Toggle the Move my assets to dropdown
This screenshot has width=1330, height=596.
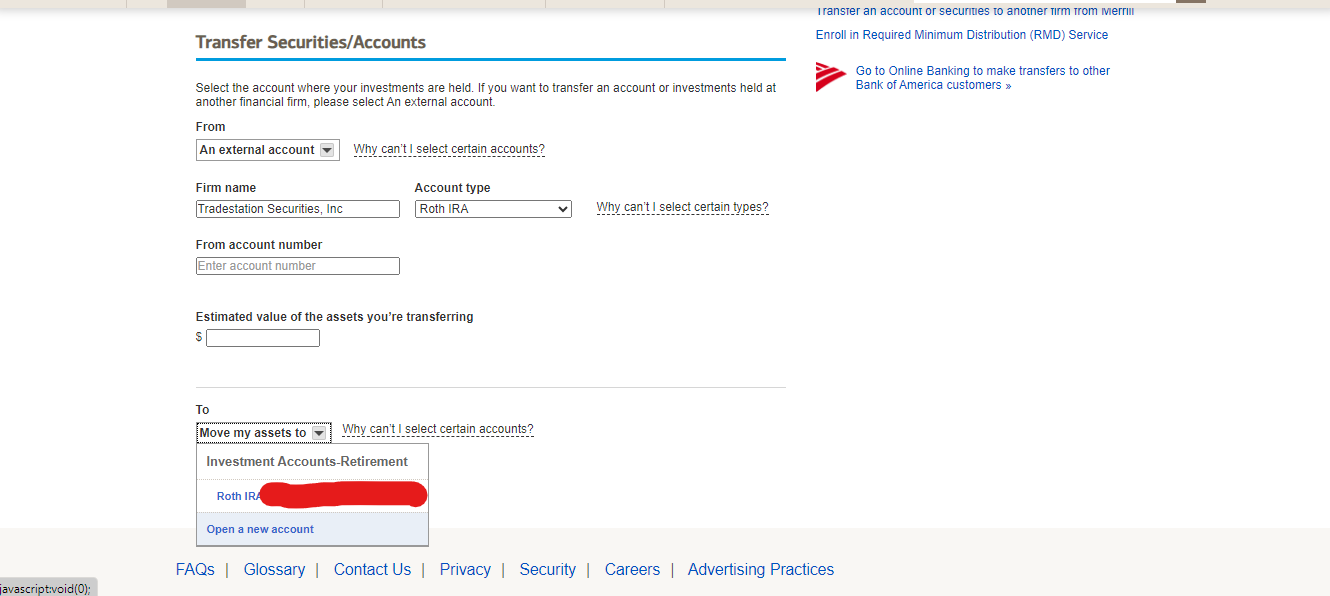coord(263,433)
